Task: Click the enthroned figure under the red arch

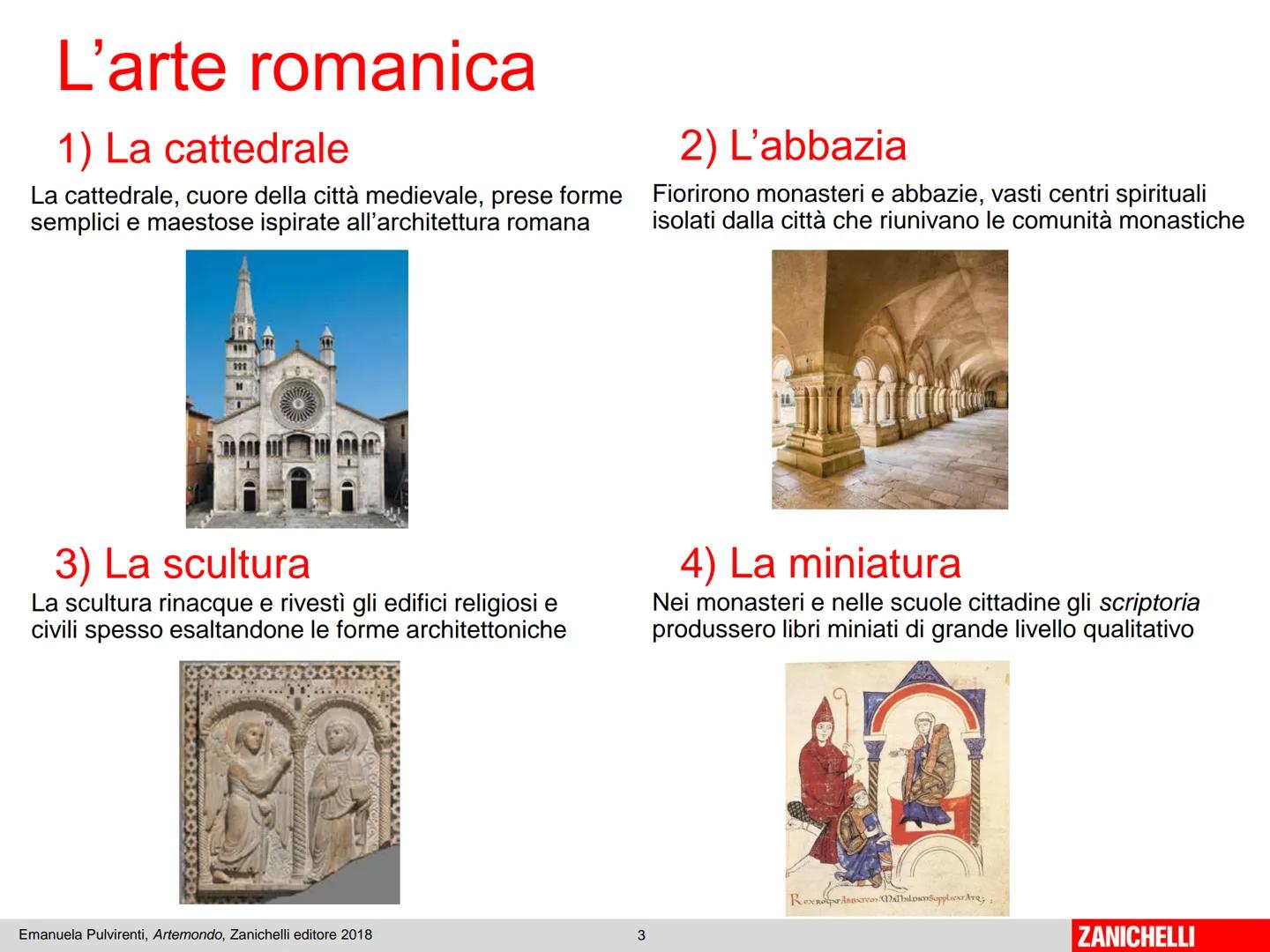Action: tap(928, 754)
